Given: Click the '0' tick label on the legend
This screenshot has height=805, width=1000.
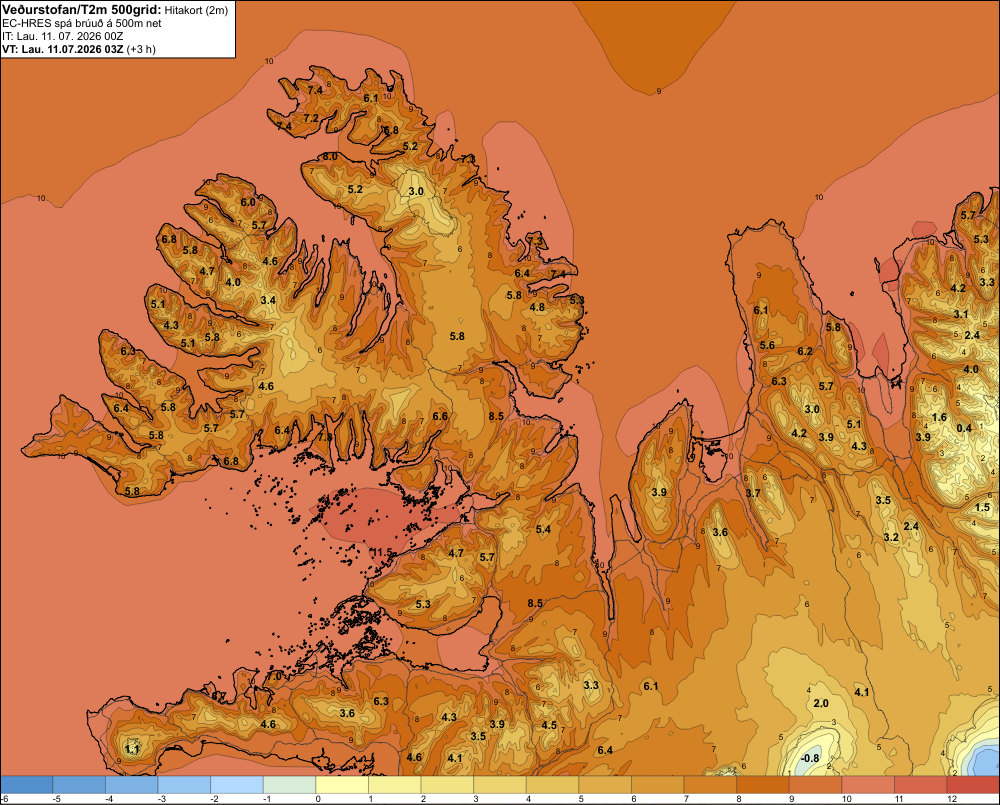Looking at the screenshot, I should (x=318, y=799).
